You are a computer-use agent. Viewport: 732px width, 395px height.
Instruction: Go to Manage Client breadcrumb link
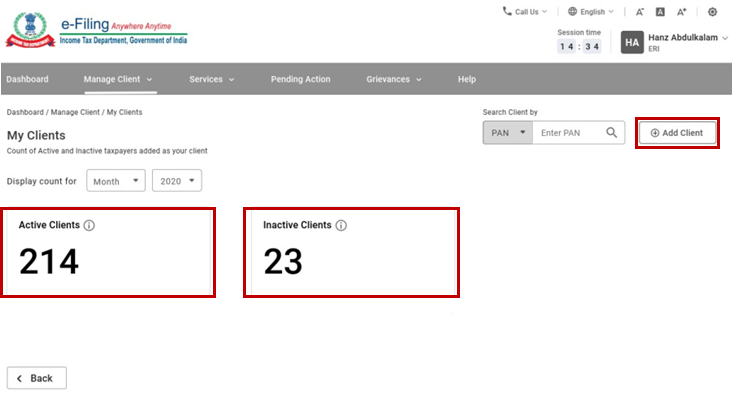(75, 112)
